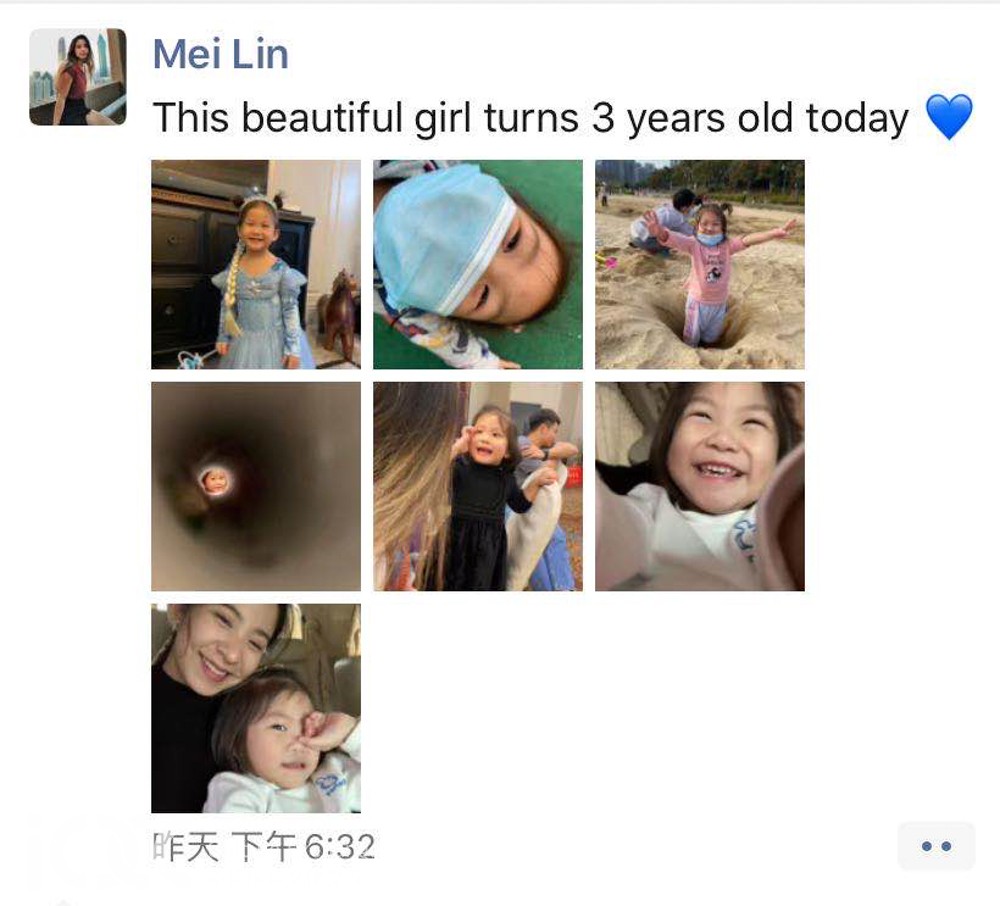
Task: Open photo of girl lying with blue mask
Action: click(x=478, y=264)
